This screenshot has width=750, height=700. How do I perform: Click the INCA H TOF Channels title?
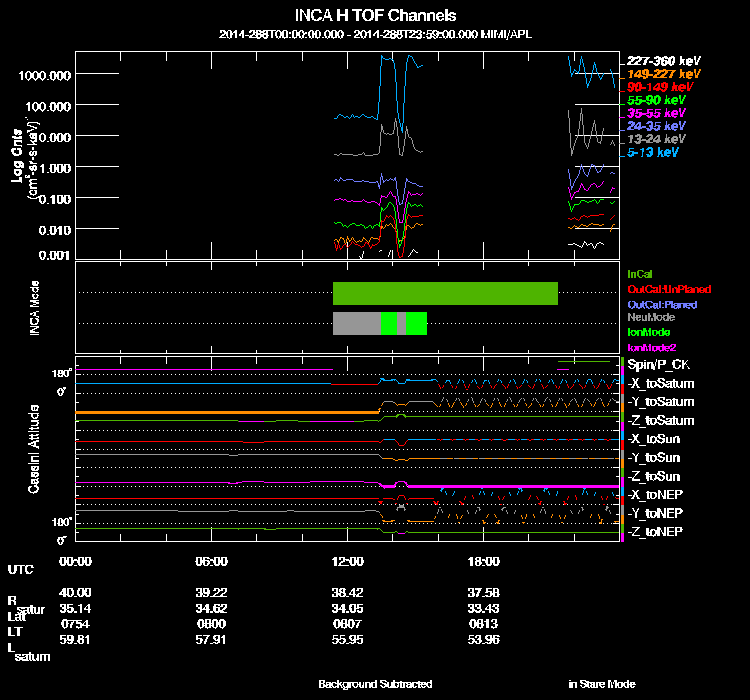click(375, 16)
